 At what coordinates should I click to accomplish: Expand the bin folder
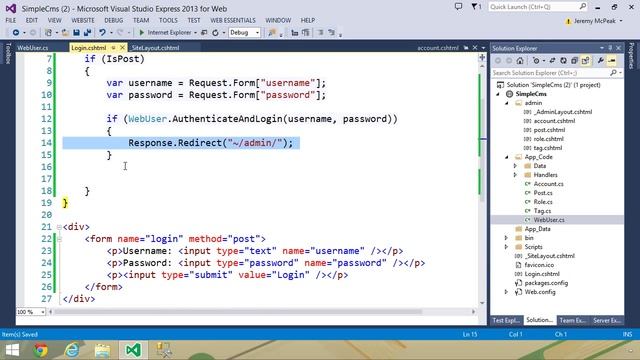(x=506, y=238)
